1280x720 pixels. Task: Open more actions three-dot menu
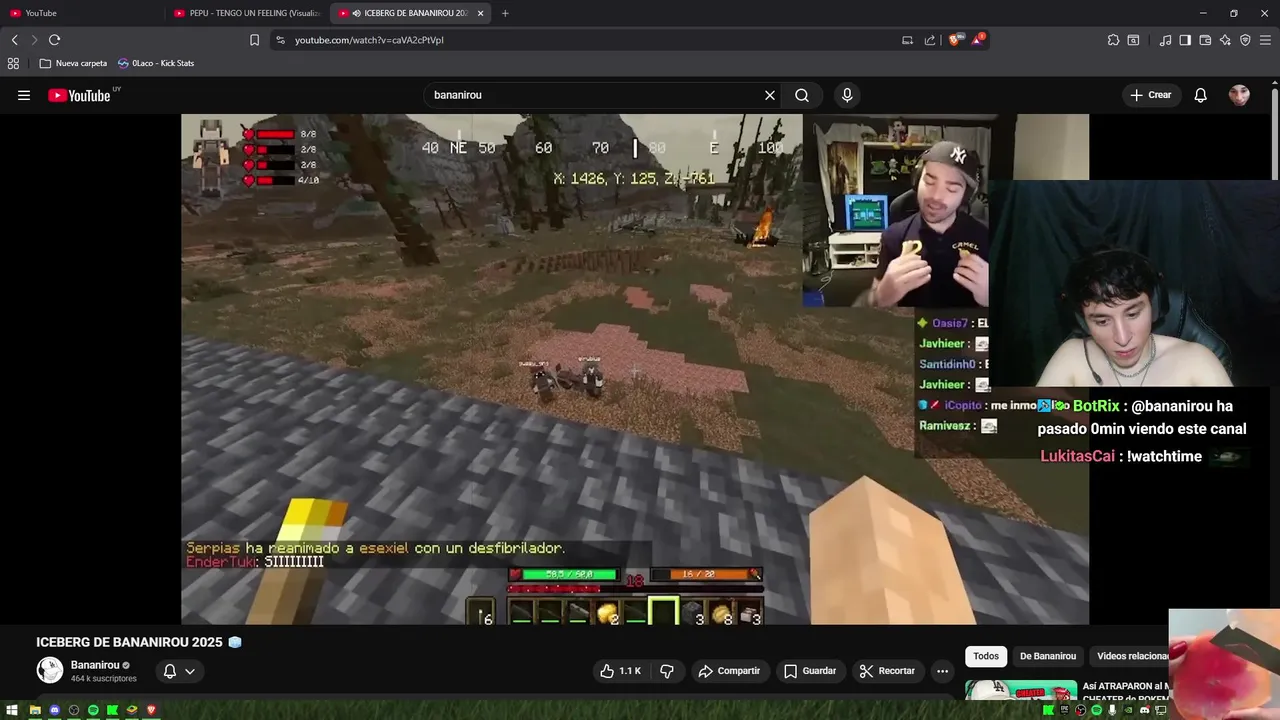[x=942, y=671]
